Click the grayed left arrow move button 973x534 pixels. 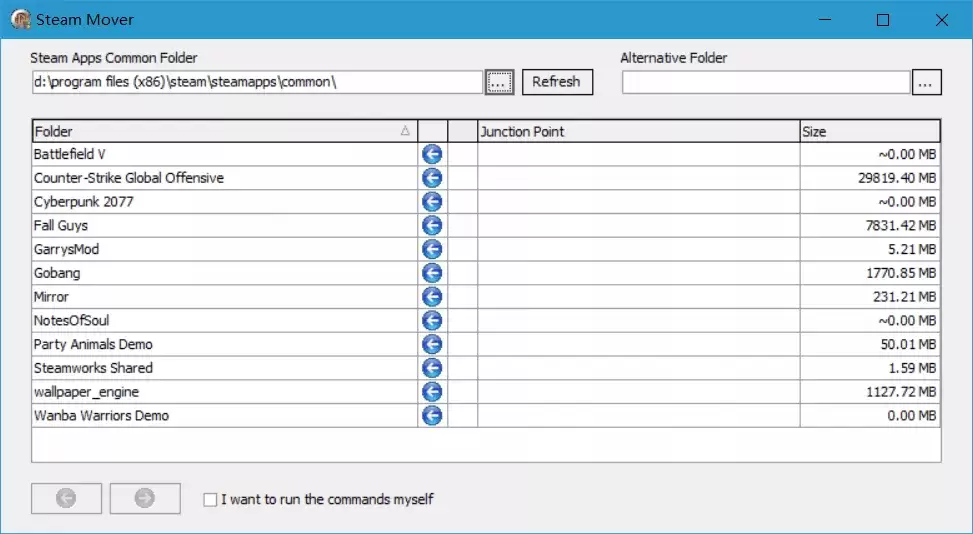(66, 498)
